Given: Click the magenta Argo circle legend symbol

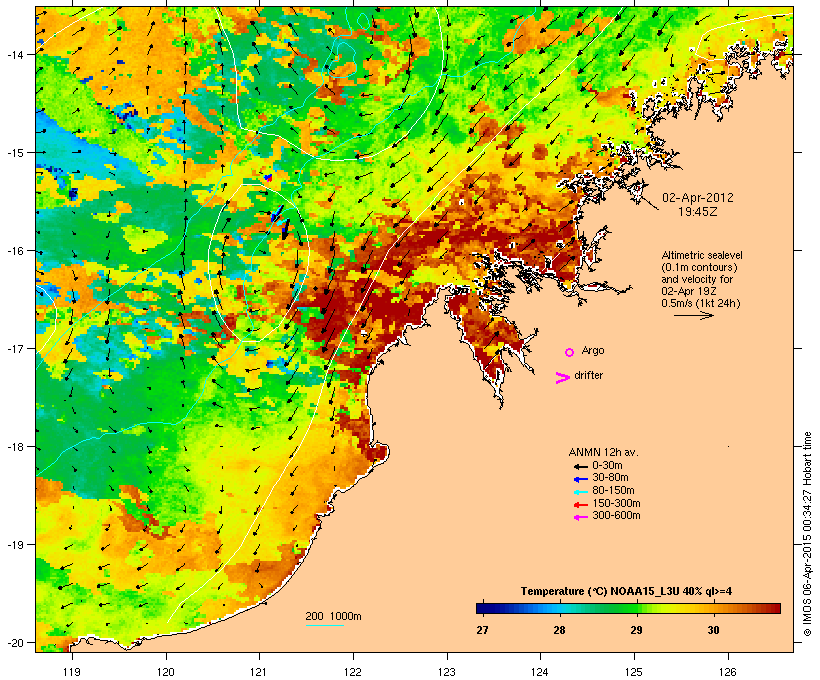Looking at the screenshot, I should click(570, 352).
